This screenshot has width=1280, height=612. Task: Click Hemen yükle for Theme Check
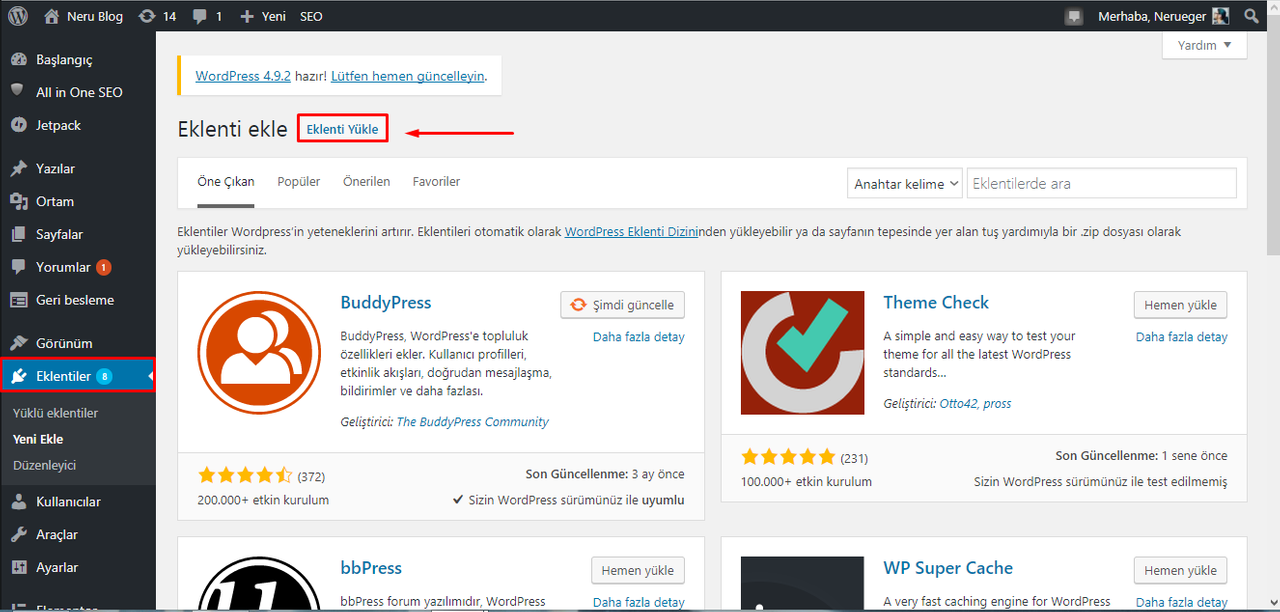pos(1180,305)
